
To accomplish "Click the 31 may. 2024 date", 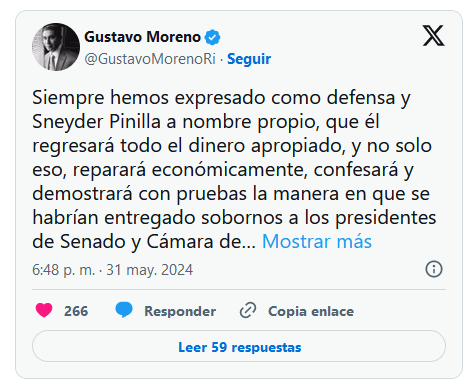I will (x=149, y=270).
